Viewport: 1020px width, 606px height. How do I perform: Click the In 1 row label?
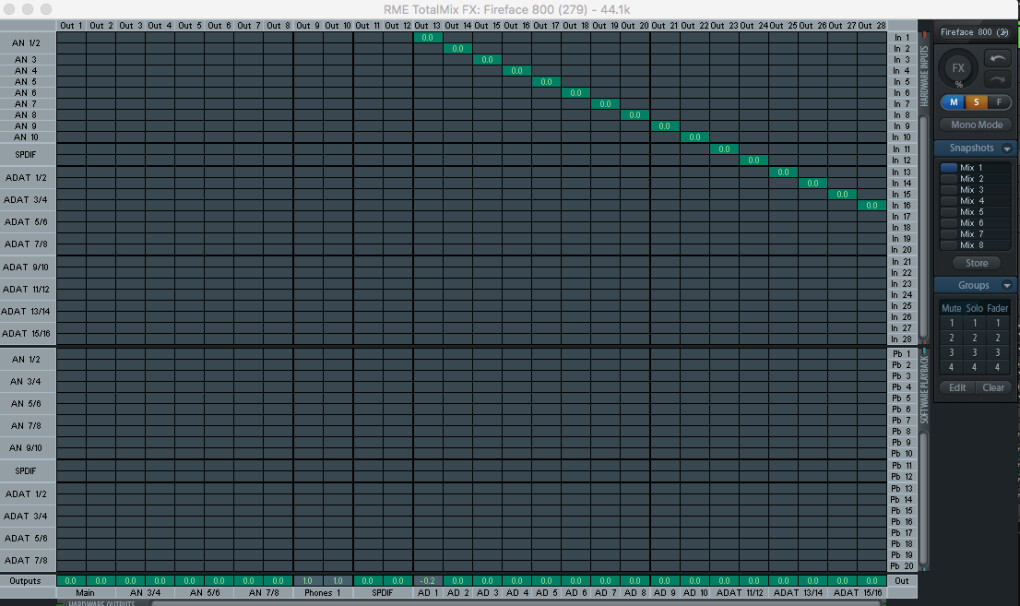click(902, 38)
